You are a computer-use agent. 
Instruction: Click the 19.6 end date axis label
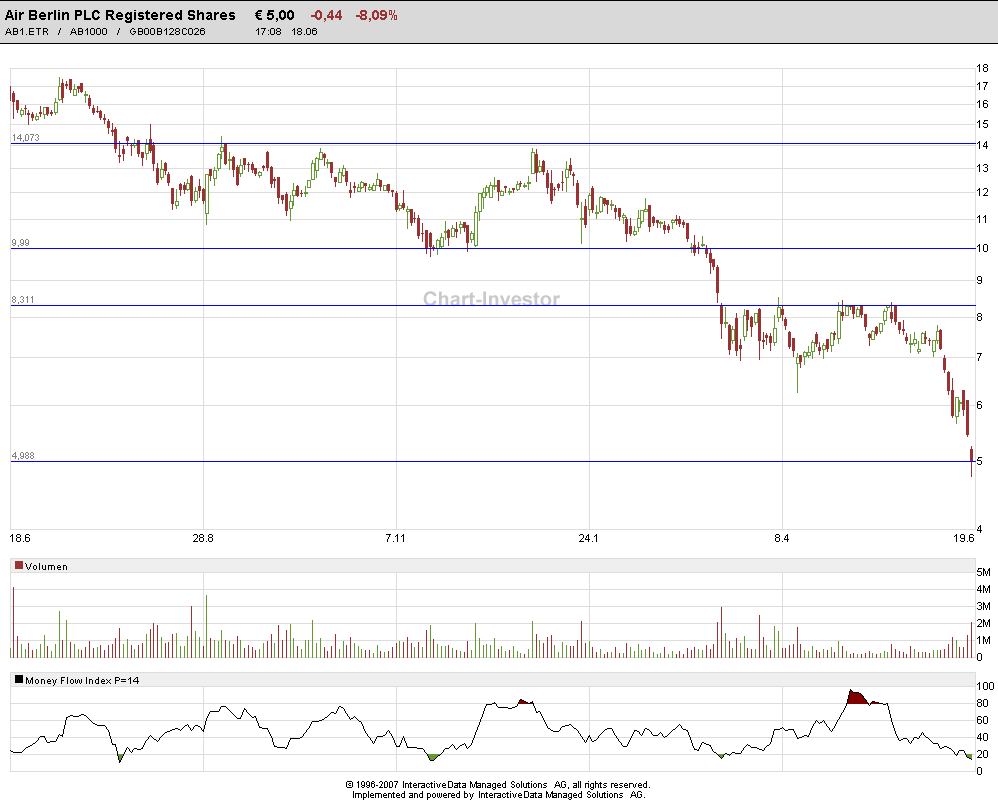coord(964,538)
